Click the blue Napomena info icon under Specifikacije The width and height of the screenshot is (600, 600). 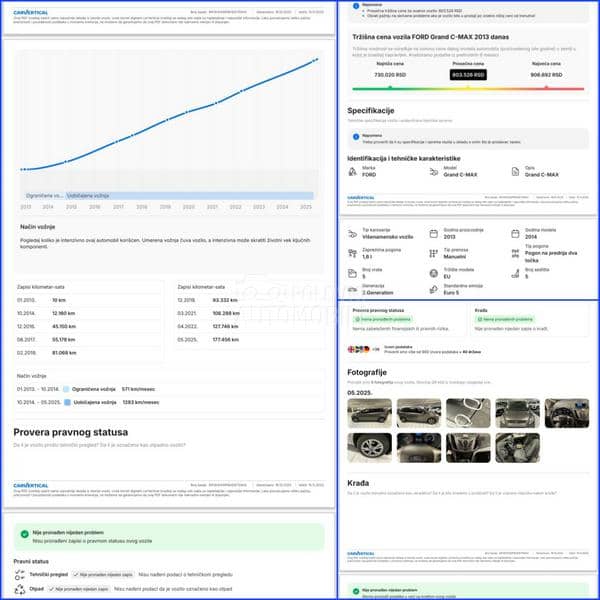[x=353, y=137]
